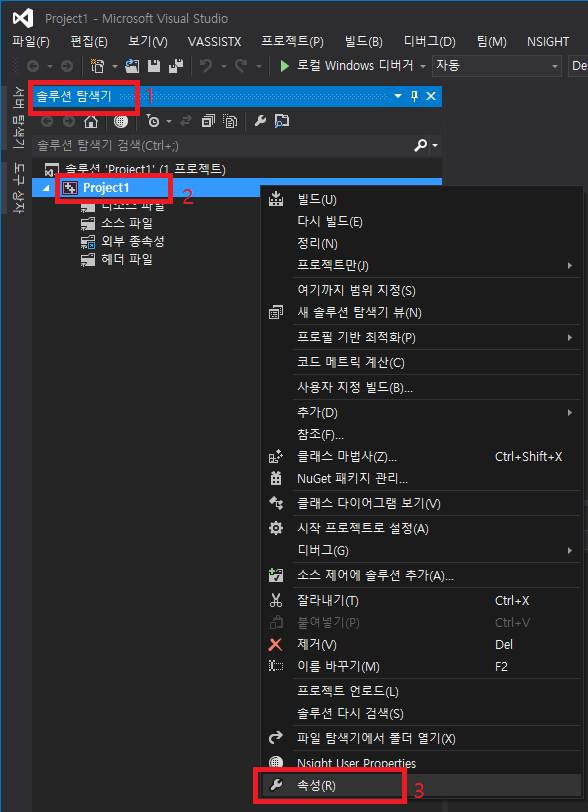This screenshot has height=812, width=588.
Task: Close the 솔루션 탐색기 panel
Action: (x=431, y=96)
